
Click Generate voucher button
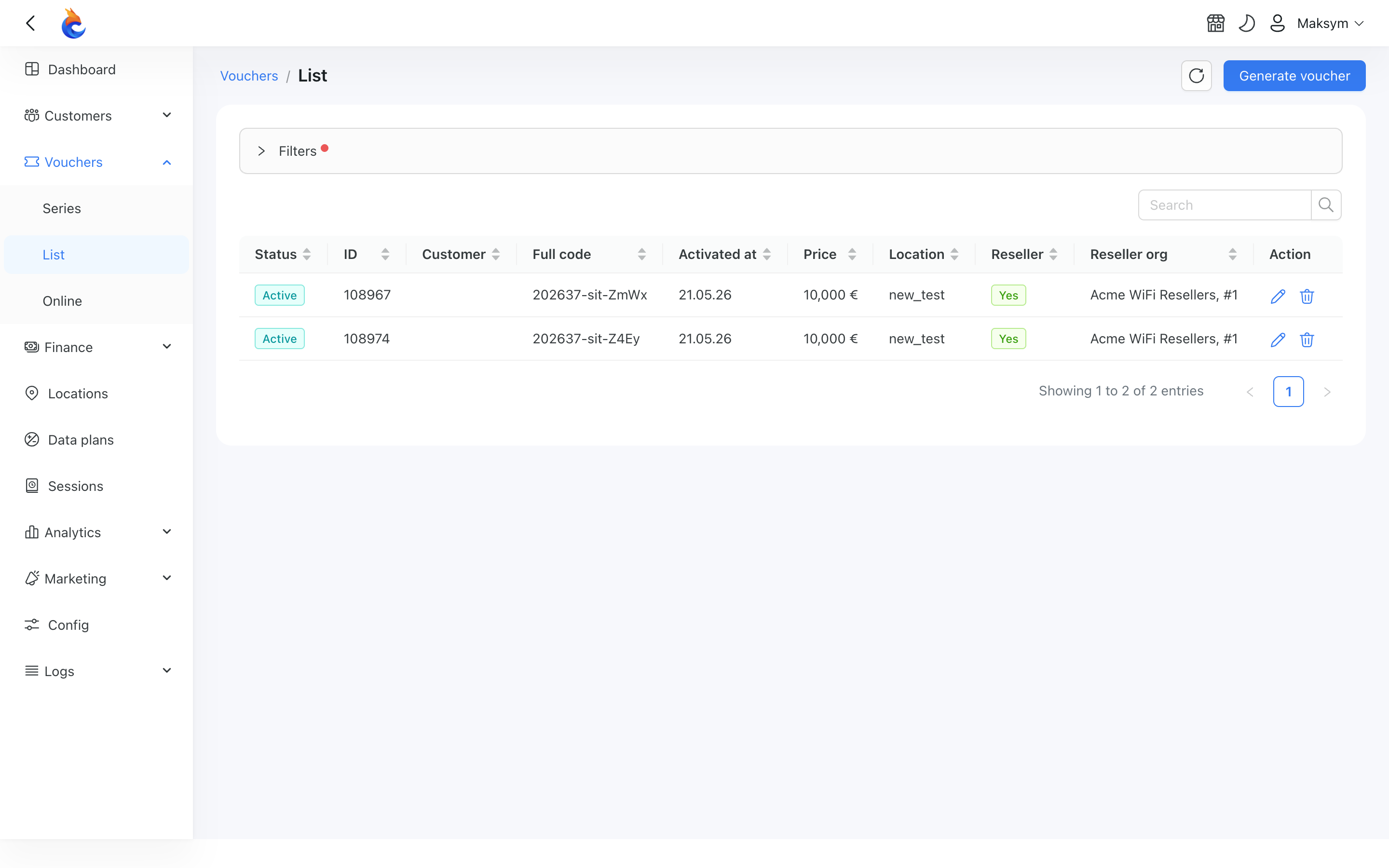pos(1294,76)
